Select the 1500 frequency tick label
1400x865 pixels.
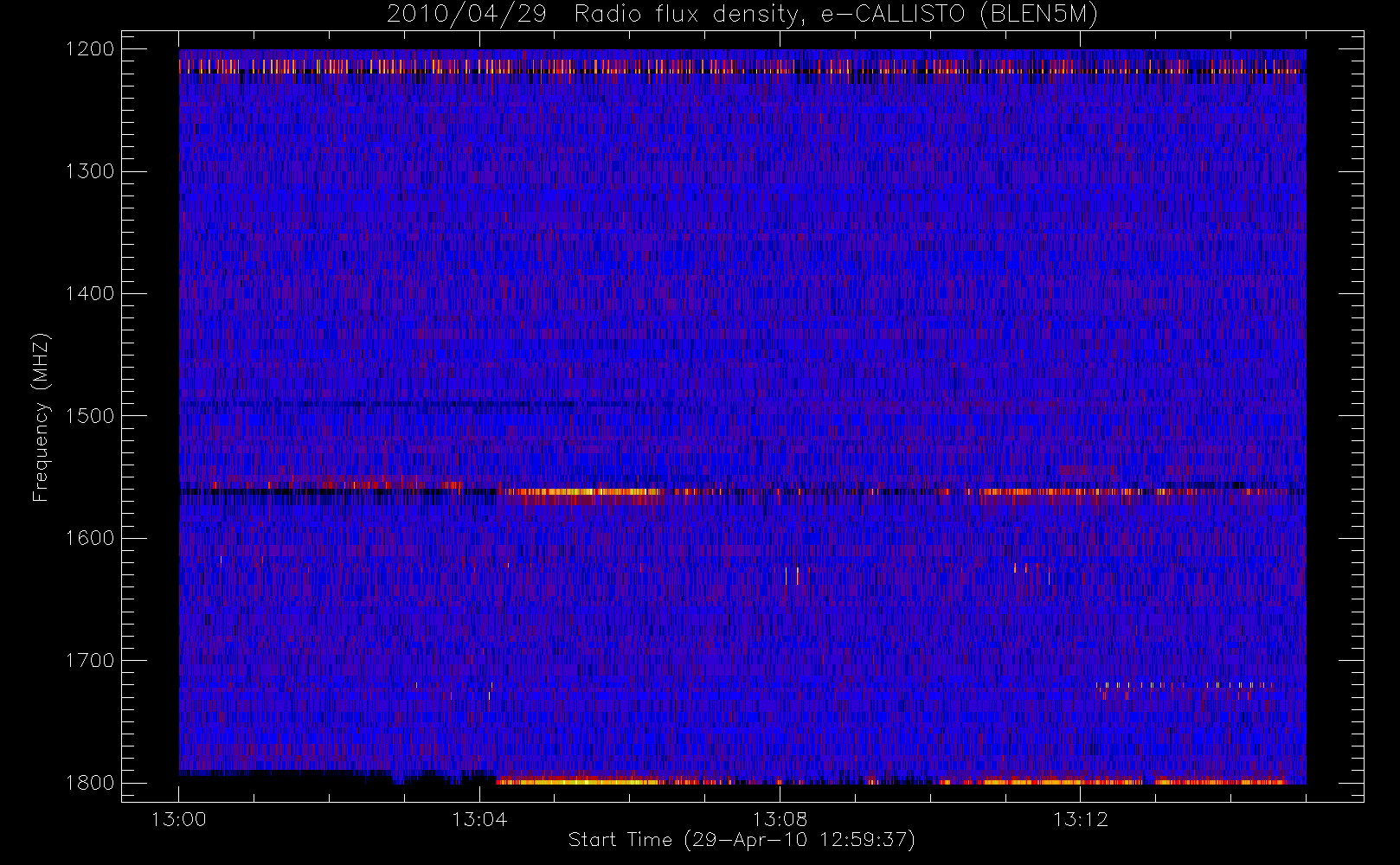tap(90, 416)
